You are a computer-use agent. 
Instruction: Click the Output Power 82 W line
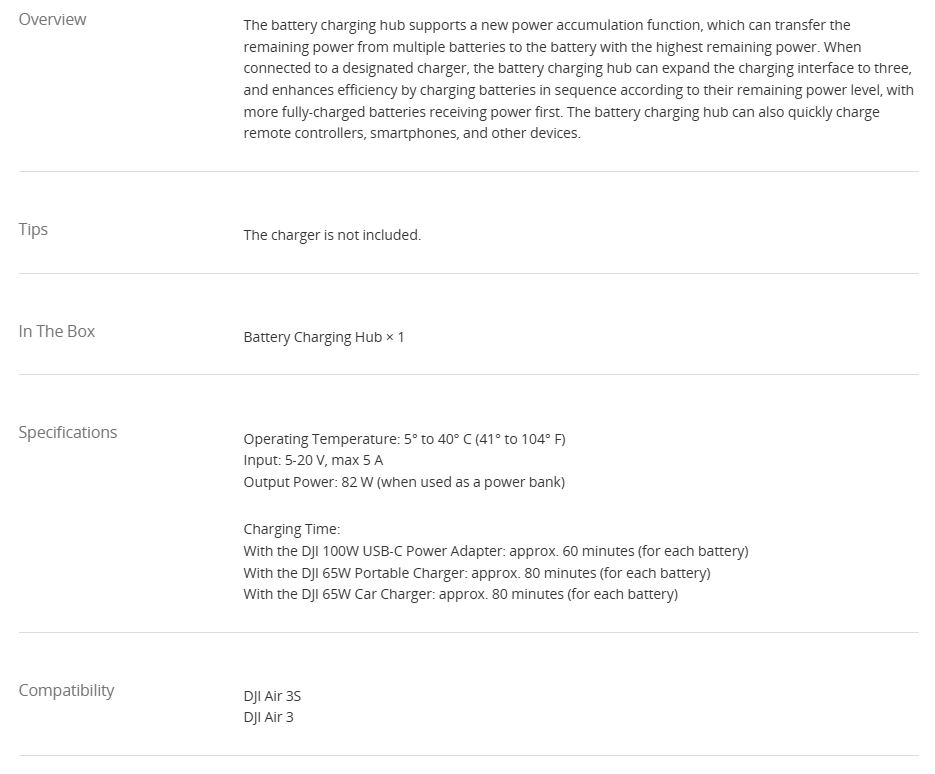(404, 482)
